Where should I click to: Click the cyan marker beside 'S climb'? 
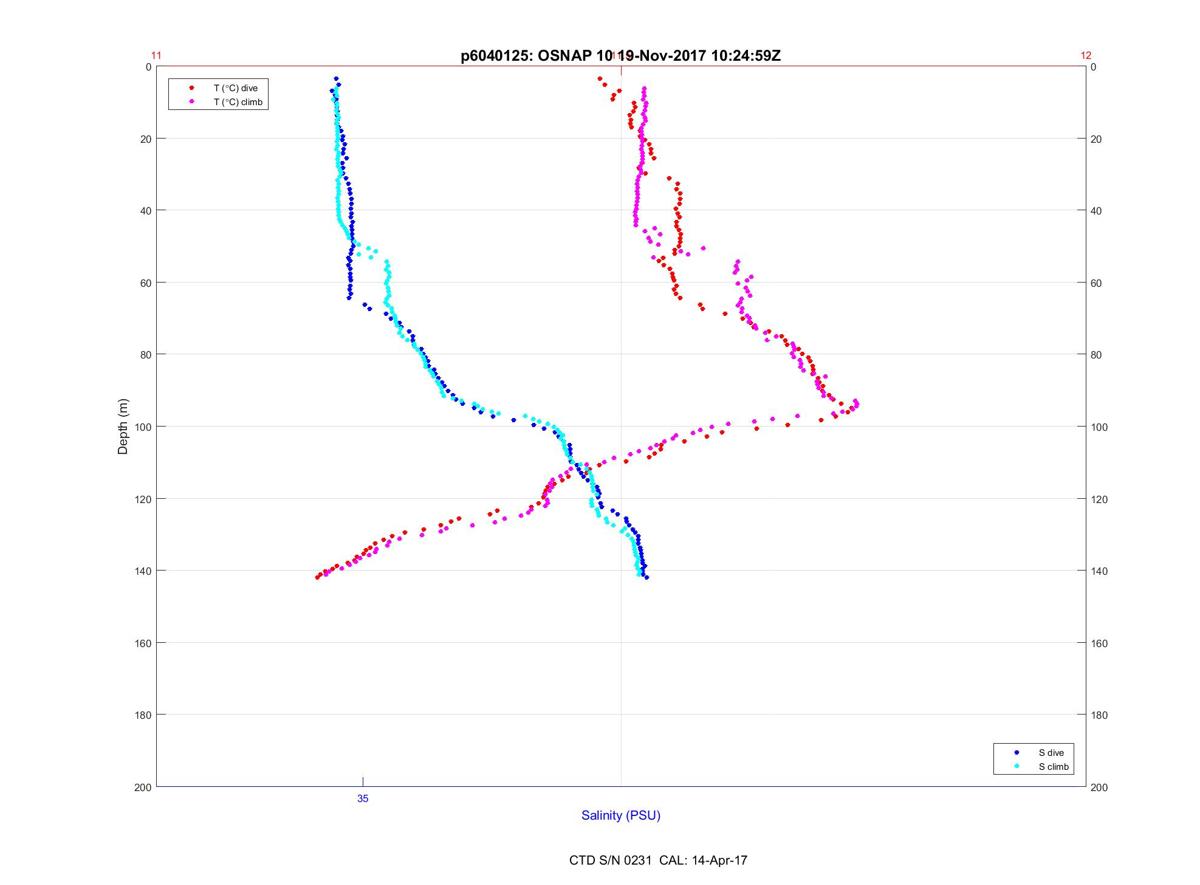[x=1016, y=766]
